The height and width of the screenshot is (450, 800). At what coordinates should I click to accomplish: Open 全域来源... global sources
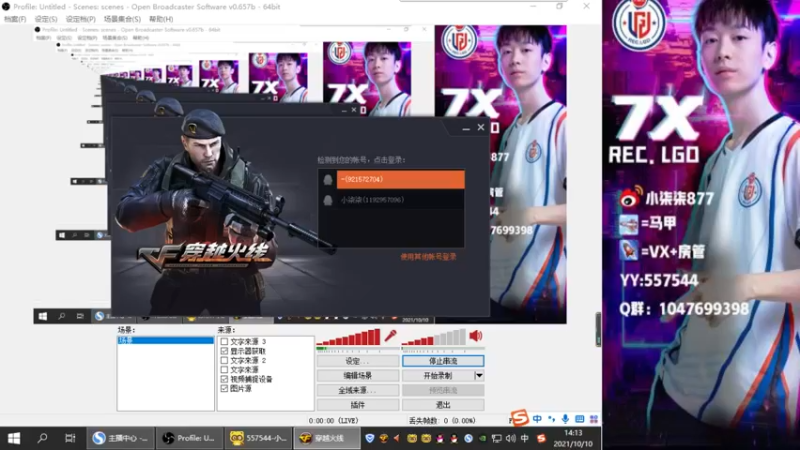[x=358, y=390]
